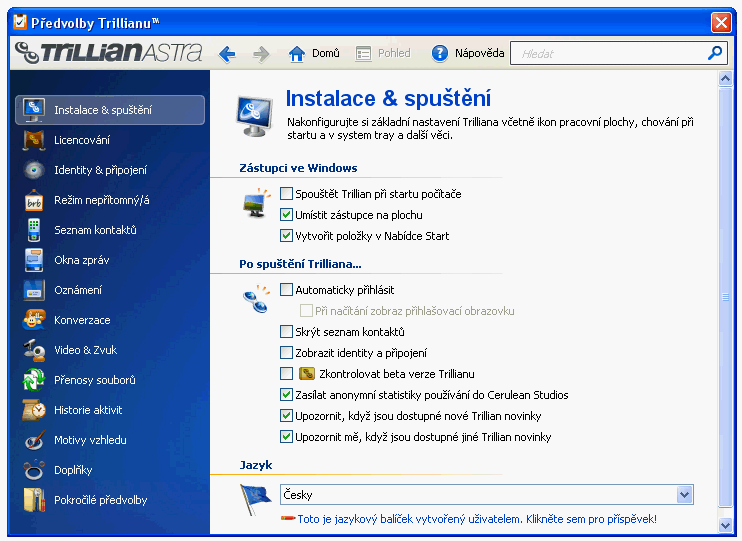Click the Jazyk section heading

(256, 465)
